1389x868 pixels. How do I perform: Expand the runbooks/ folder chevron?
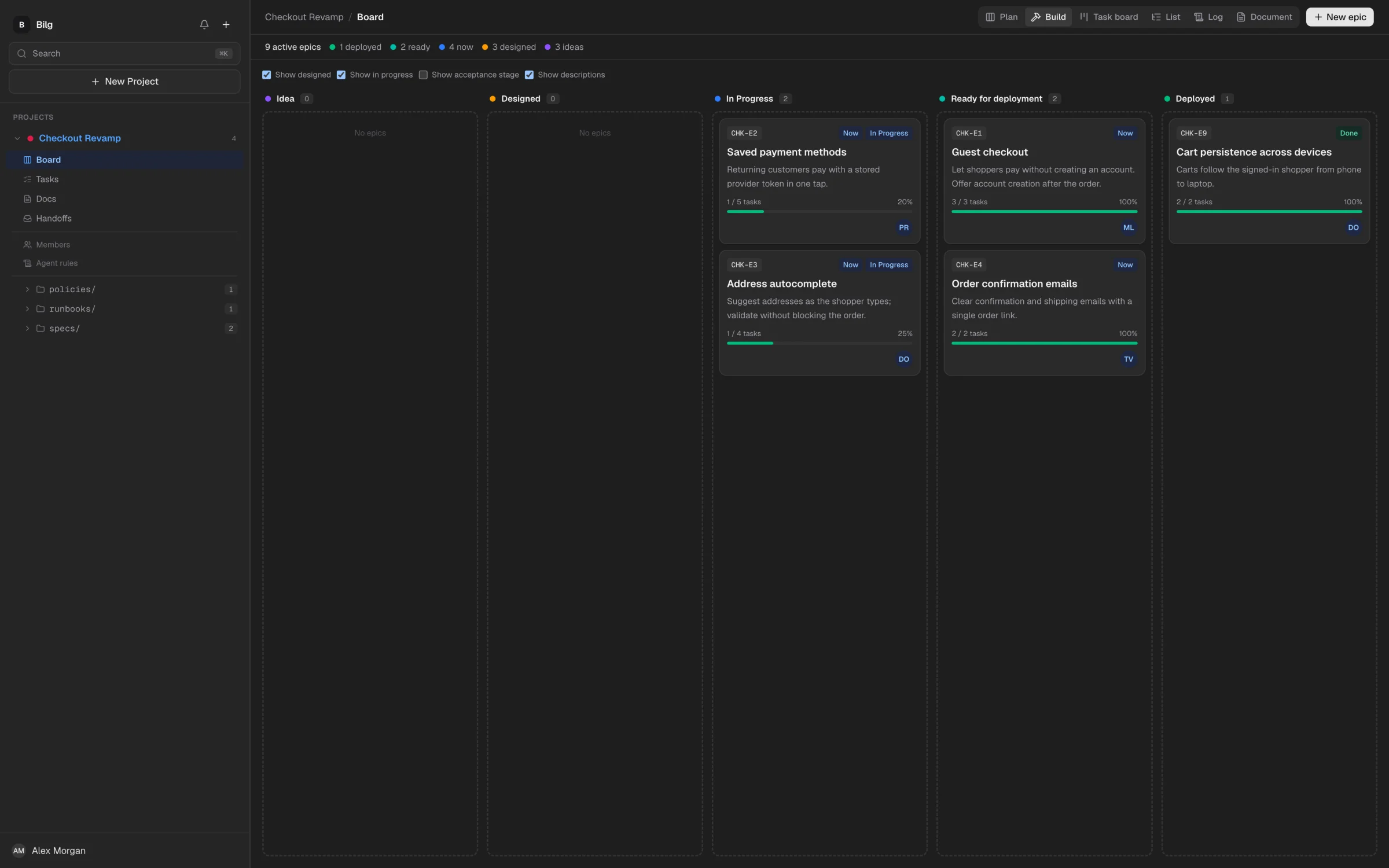pyautogui.click(x=27, y=309)
